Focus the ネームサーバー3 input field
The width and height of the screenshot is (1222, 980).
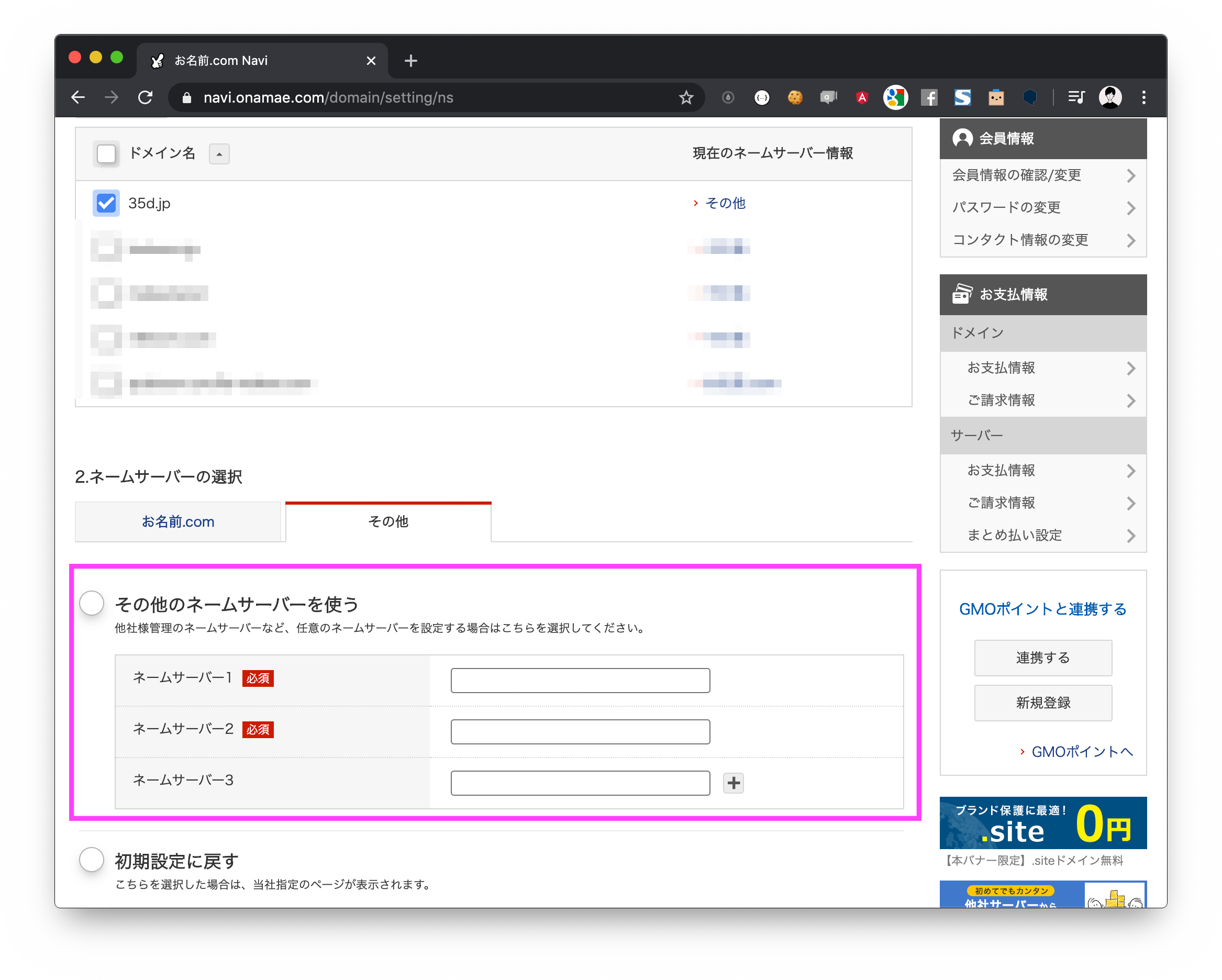(x=580, y=783)
